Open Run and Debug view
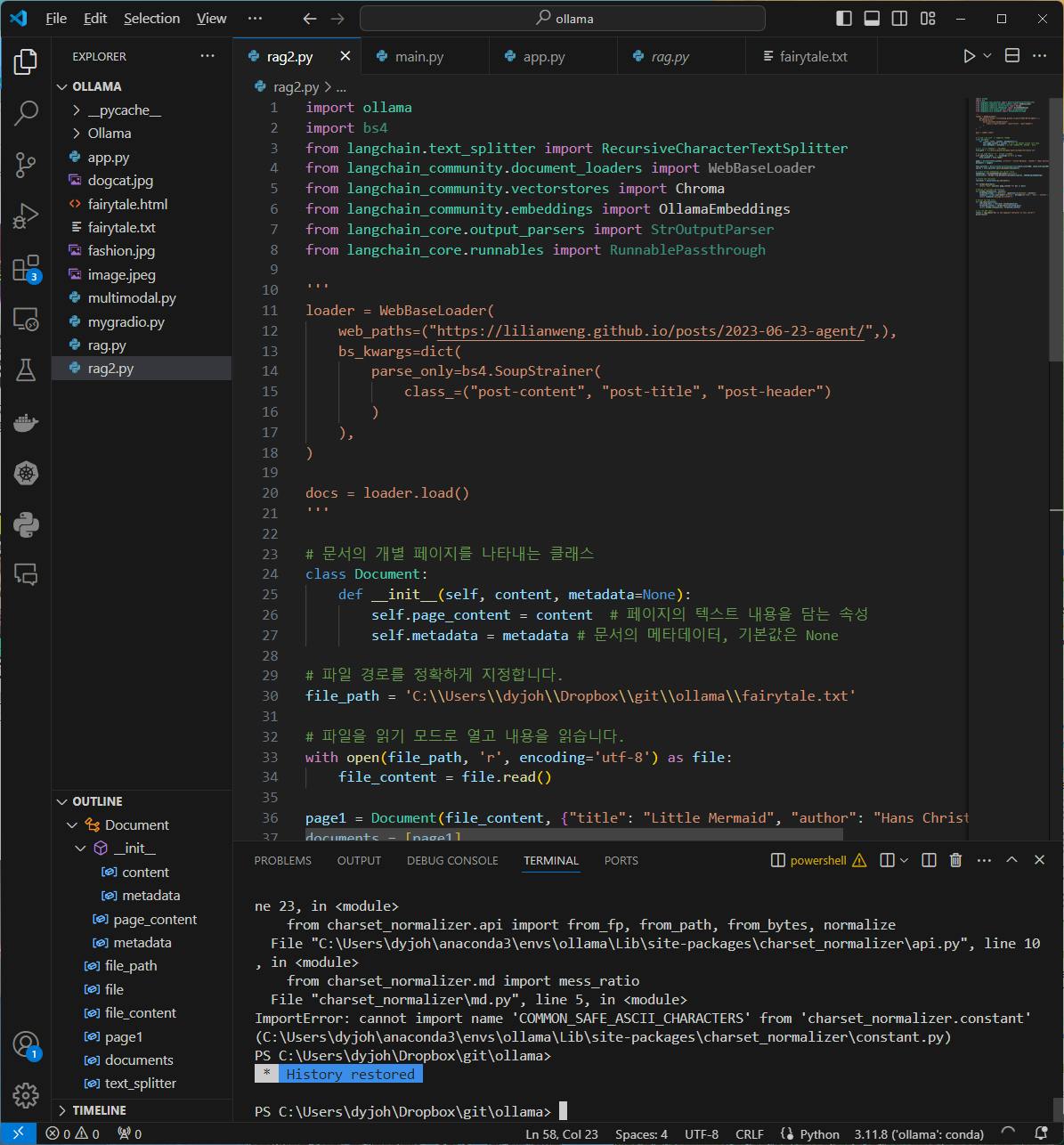The height and width of the screenshot is (1145, 1064). (x=26, y=216)
